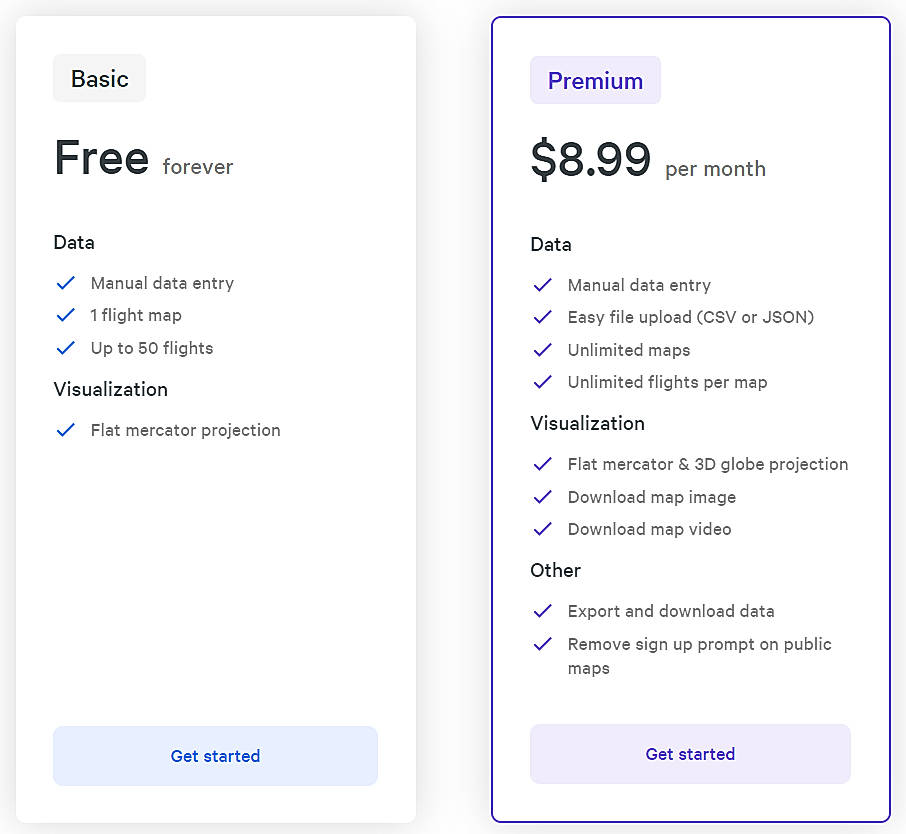This screenshot has width=906, height=834.
Task: Click the checkmark next to Flat mercator projection
Action: click(x=66, y=430)
